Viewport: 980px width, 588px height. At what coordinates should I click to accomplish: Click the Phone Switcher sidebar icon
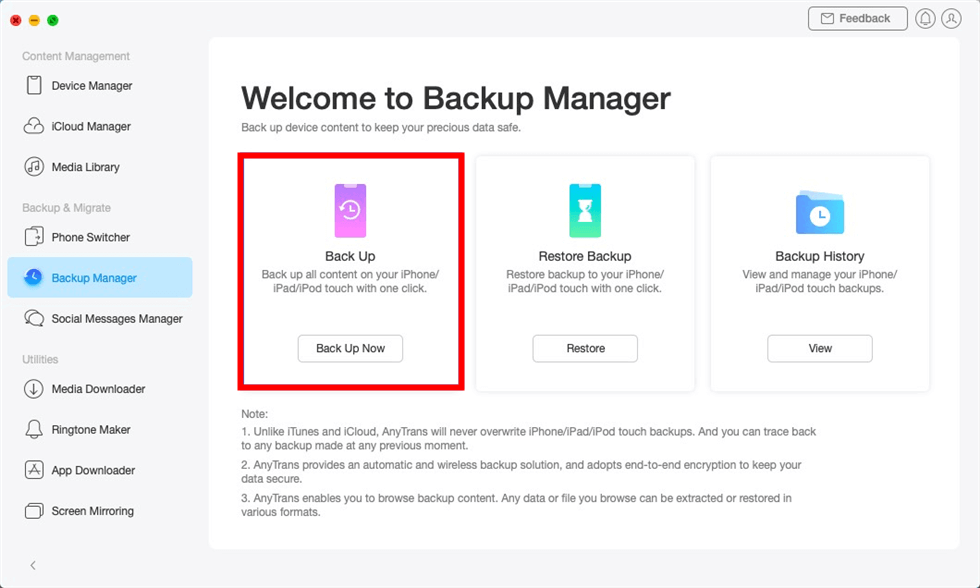click(x=34, y=238)
